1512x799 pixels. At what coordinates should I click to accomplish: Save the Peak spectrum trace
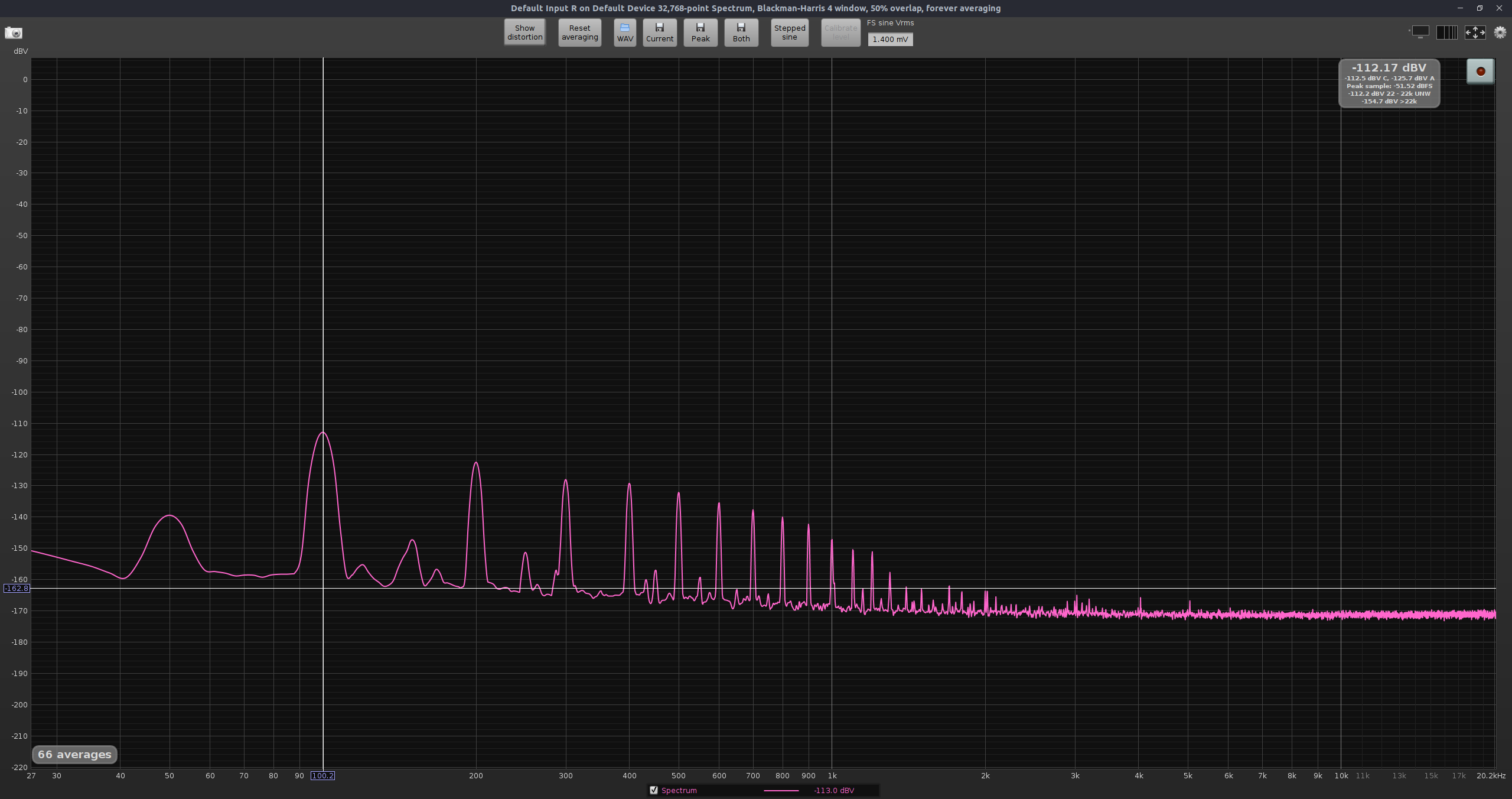[x=700, y=33]
